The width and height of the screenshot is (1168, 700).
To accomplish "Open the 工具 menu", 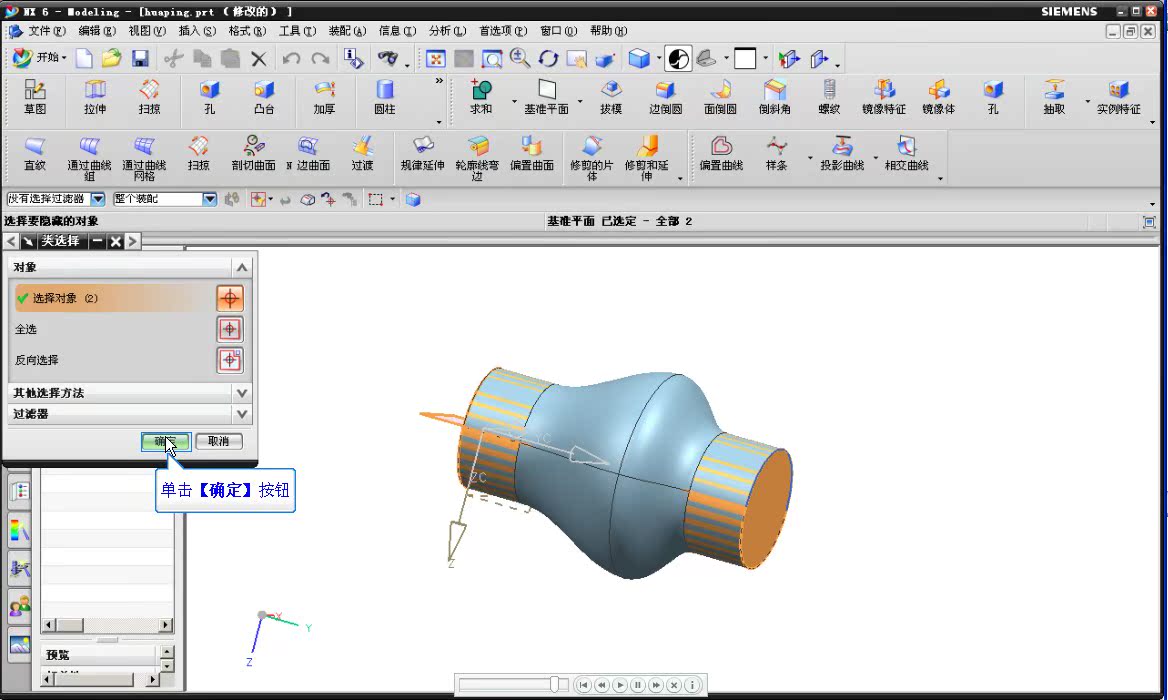I will coord(297,31).
